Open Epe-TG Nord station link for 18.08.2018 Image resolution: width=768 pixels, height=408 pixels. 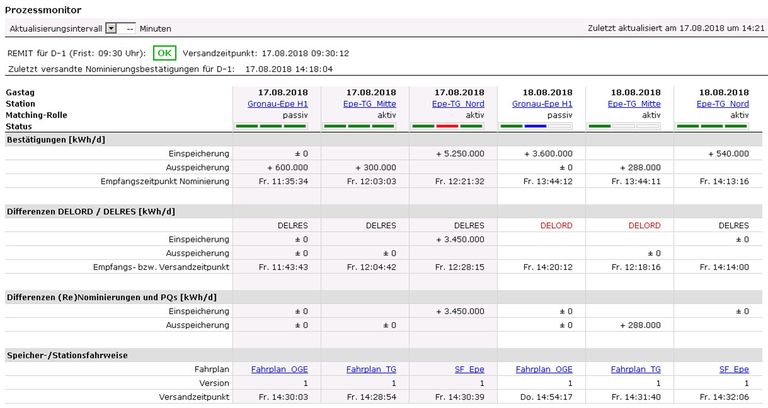722,103
